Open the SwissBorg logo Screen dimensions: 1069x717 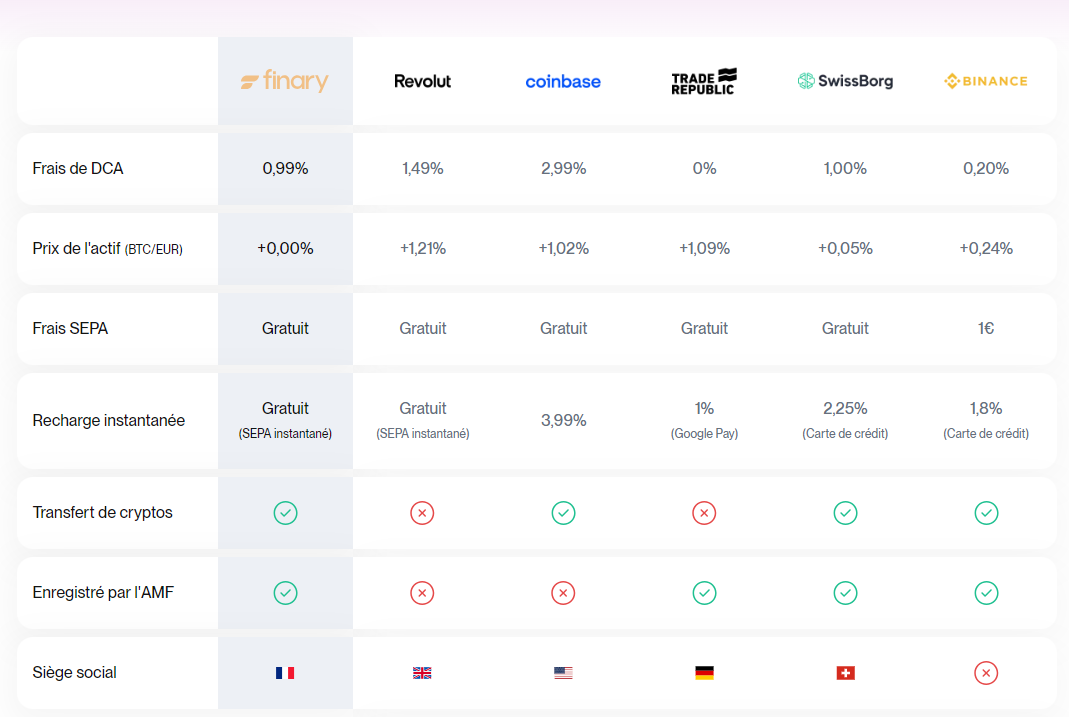(x=845, y=81)
